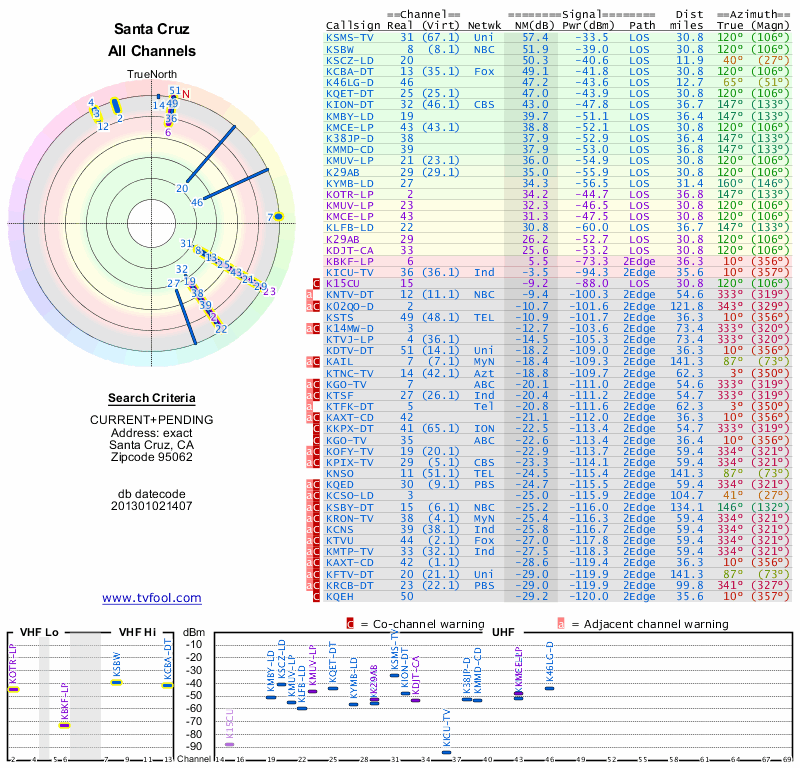800x768 pixels.
Task: Select the KCBA-DT callsign in the table
Action: pos(351,71)
